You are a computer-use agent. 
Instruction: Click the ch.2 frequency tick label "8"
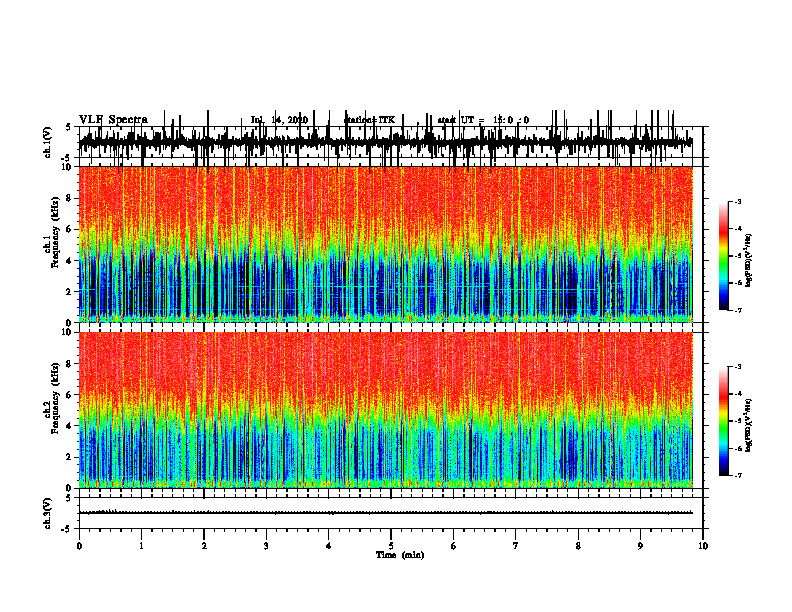coord(70,364)
